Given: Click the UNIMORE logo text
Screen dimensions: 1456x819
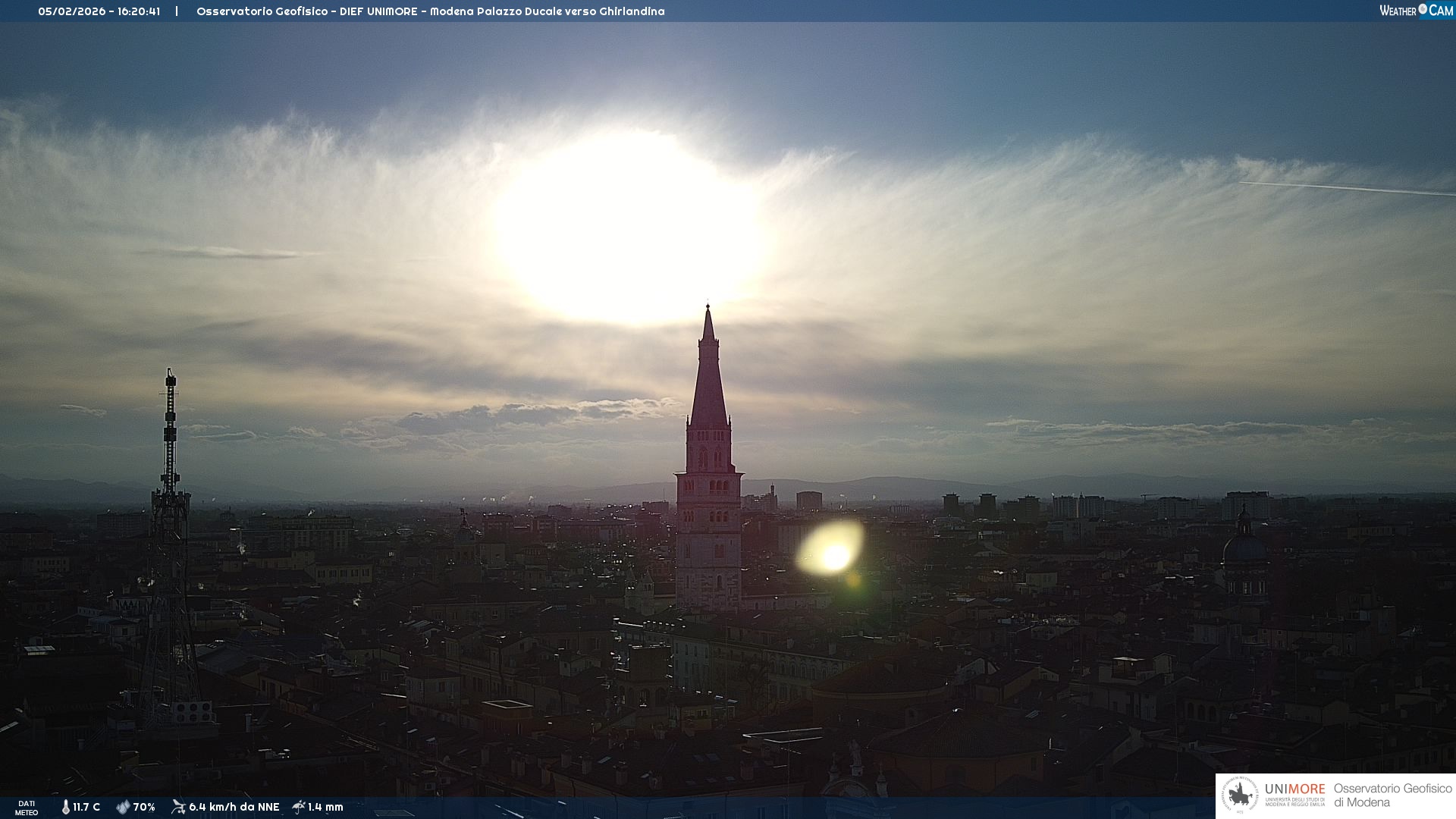Looking at the screenshot, I should (1294, 789).
